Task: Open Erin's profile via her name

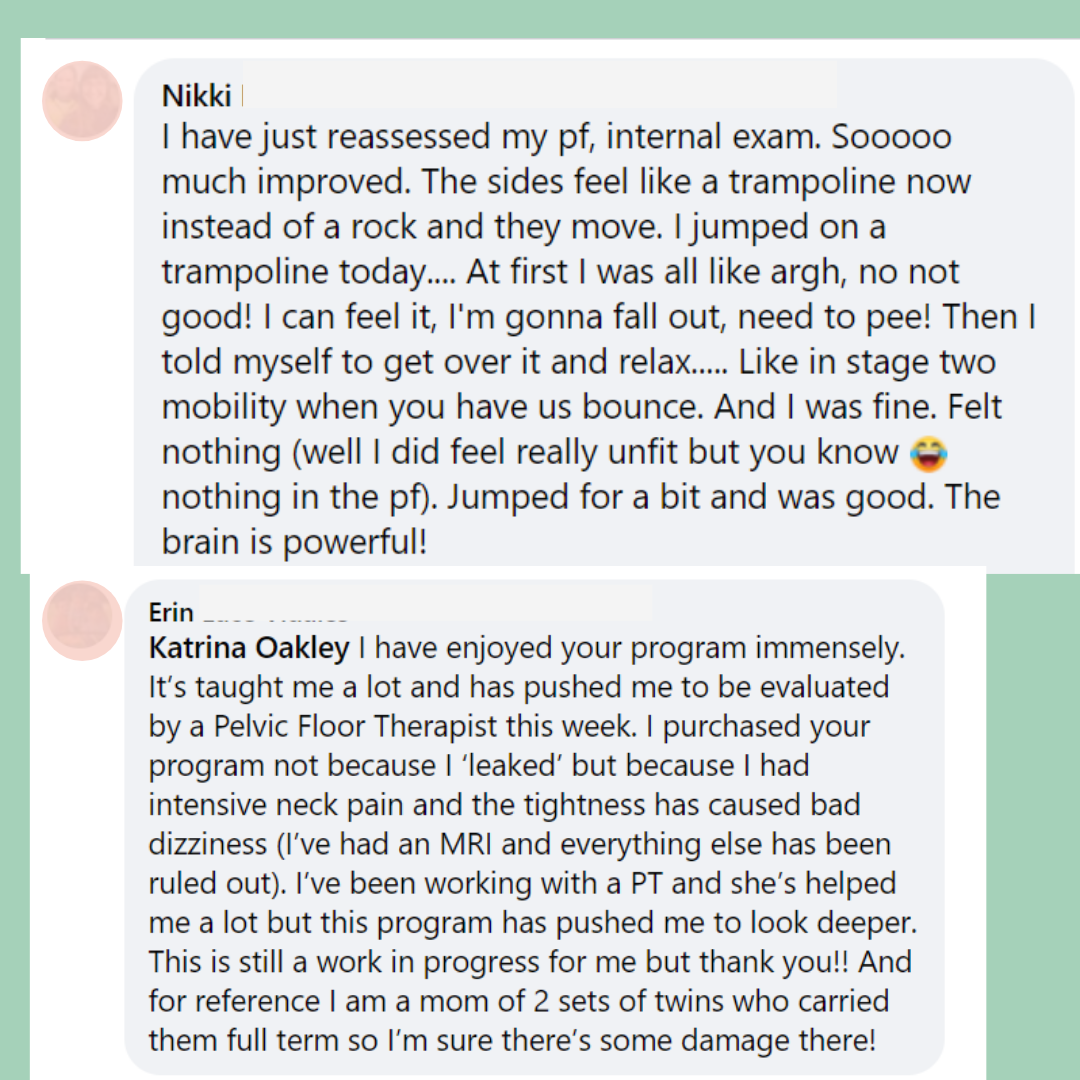Action: pos(171,612)
